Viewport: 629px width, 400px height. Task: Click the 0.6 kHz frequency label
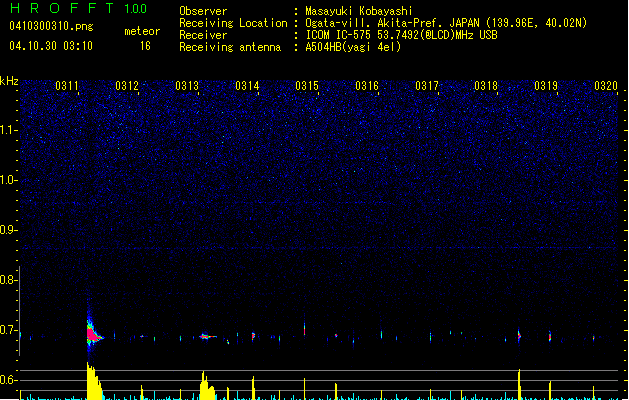point(8,380)
